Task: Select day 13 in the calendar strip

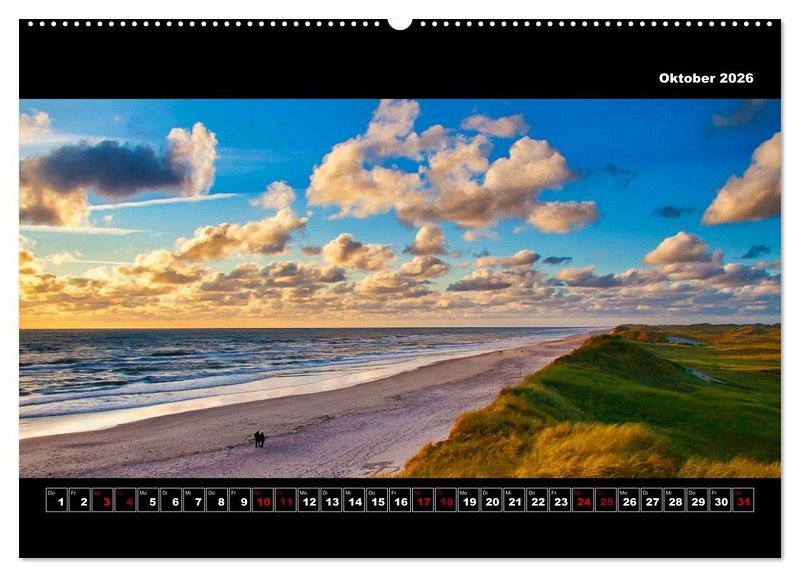Action: point(331,500)
